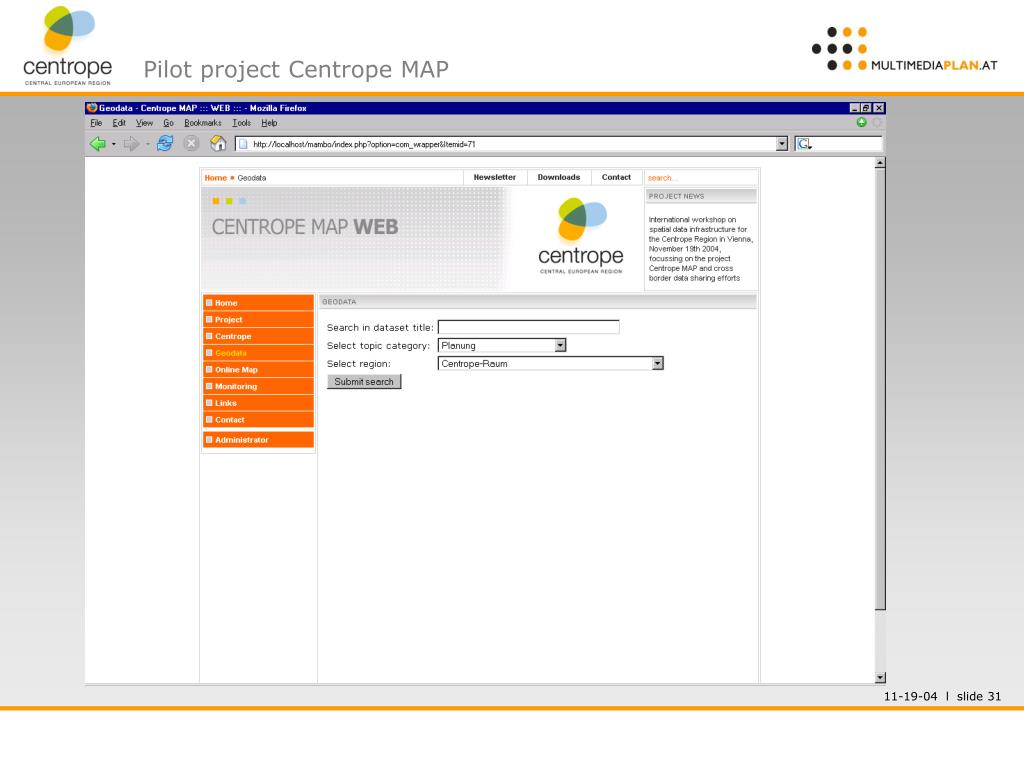Click the vertical scrollbar thumb
The image size is (1024, 768).
tap(880, 389)
